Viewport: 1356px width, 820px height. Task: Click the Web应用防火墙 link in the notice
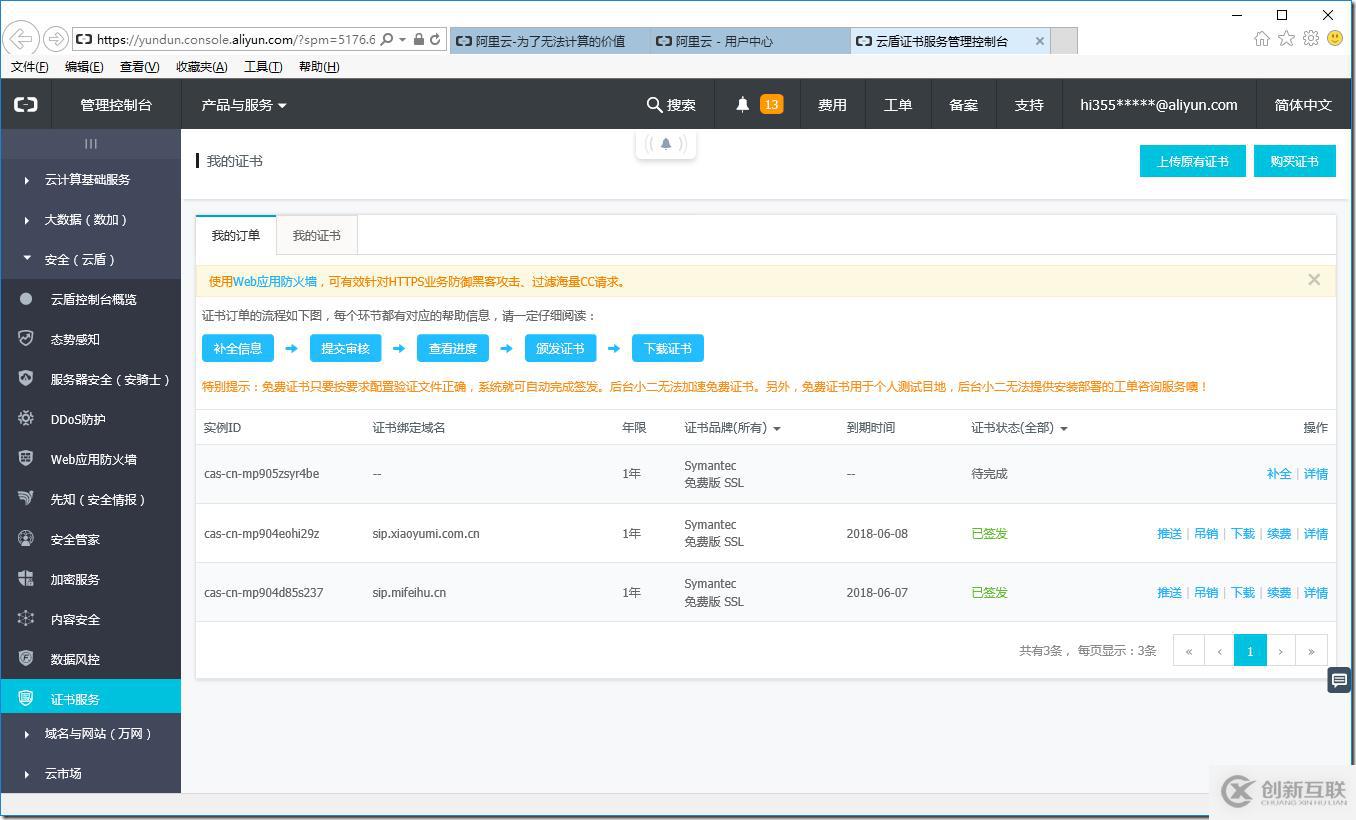pyautogui.click(x=275, y=282)
